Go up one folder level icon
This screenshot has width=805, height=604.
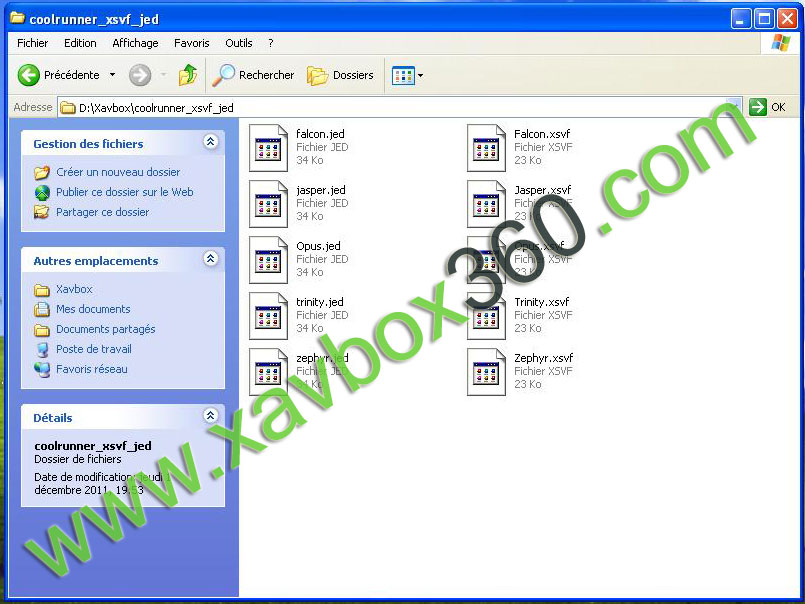pyautogui.click(x=188, y=75)
